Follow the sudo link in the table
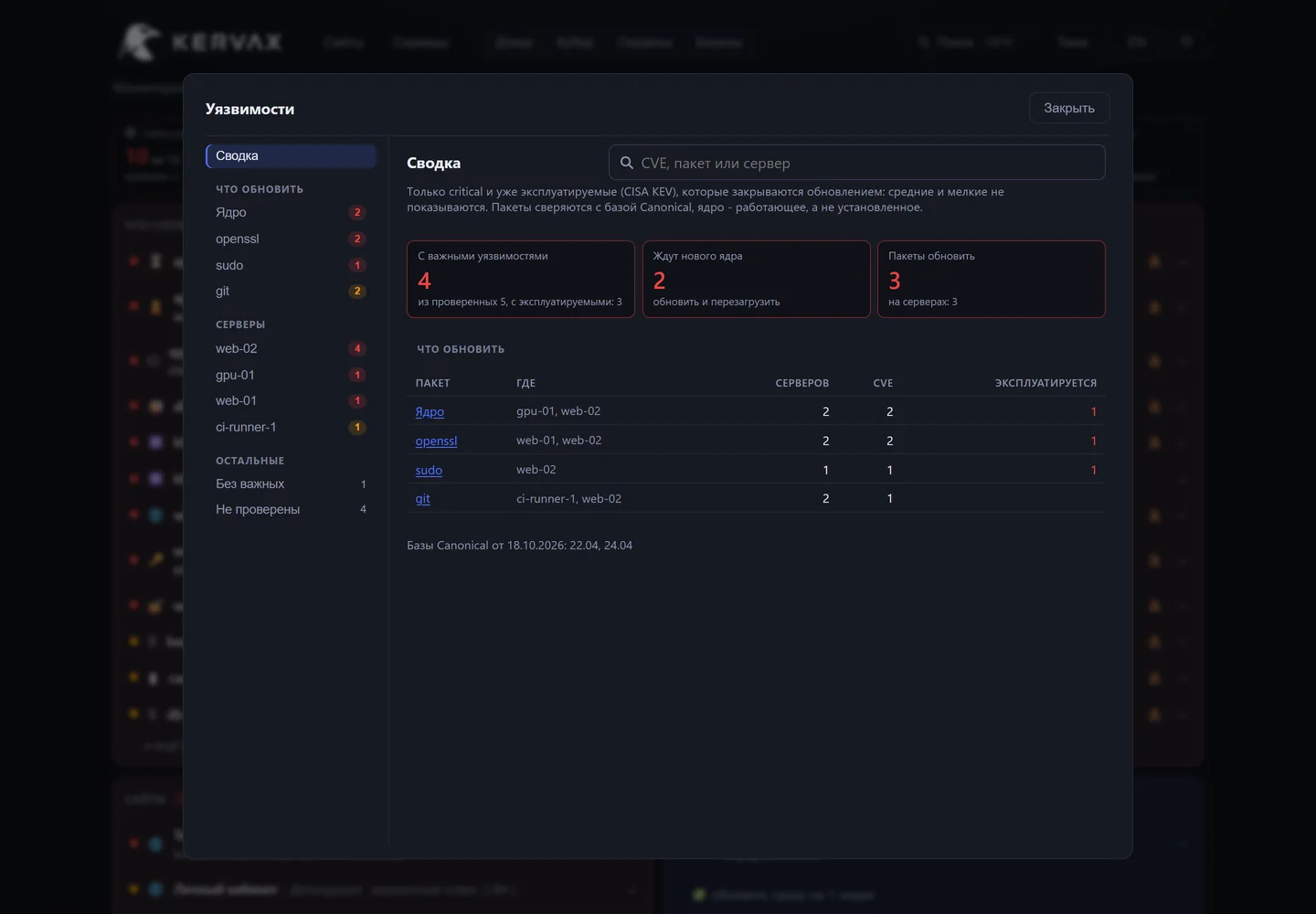 (429, 470)
